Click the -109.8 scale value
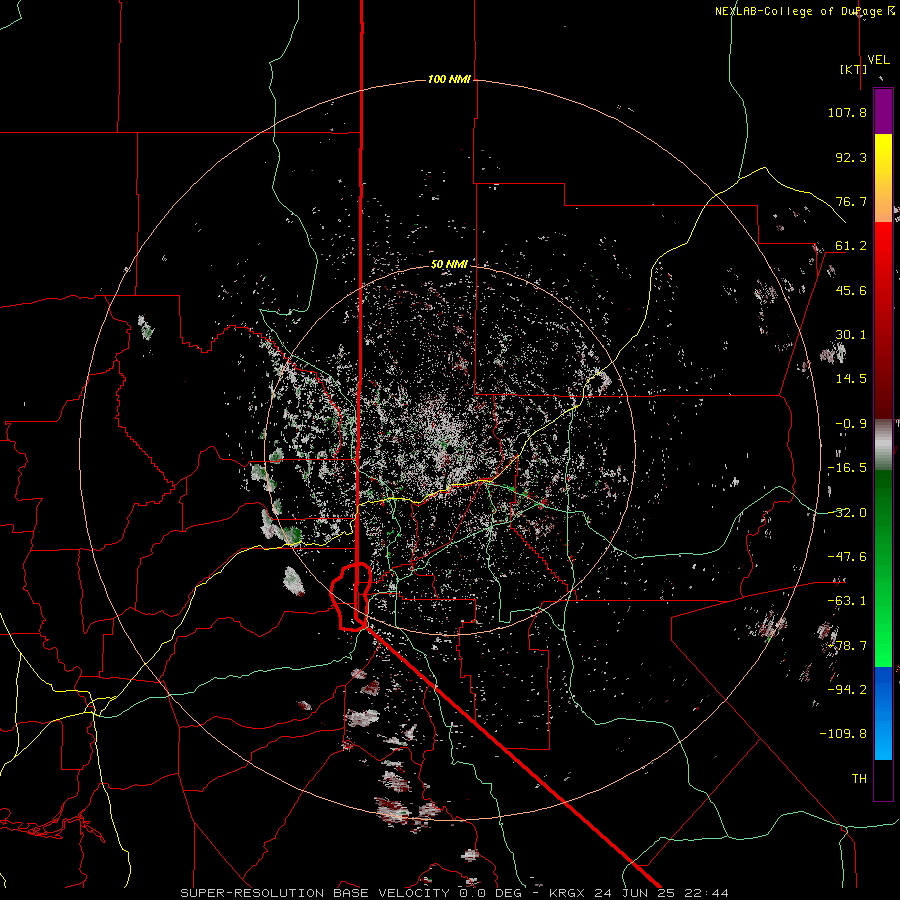 [843, 734]
